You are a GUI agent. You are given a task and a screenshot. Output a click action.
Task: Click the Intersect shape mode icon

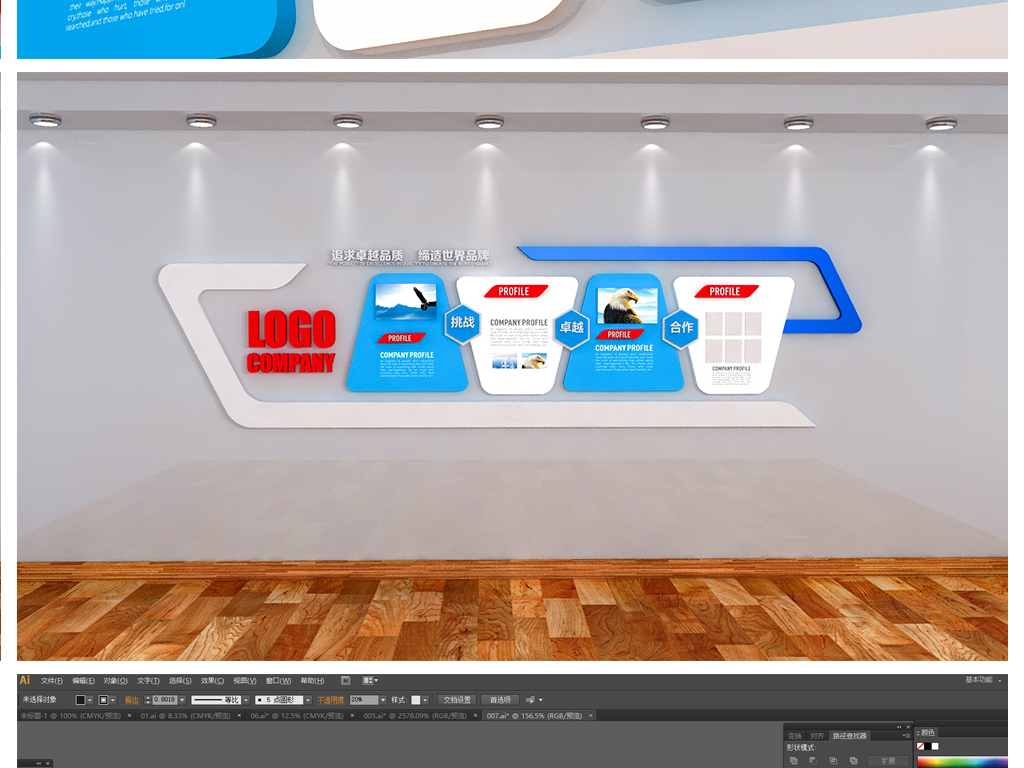[833, 761]
